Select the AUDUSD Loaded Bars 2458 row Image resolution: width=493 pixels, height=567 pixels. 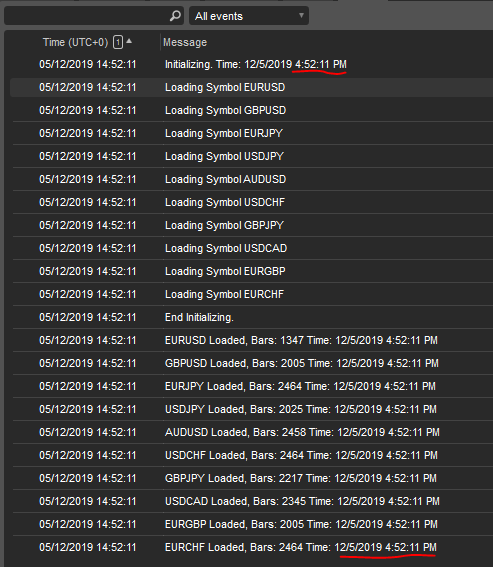[252, 432]
